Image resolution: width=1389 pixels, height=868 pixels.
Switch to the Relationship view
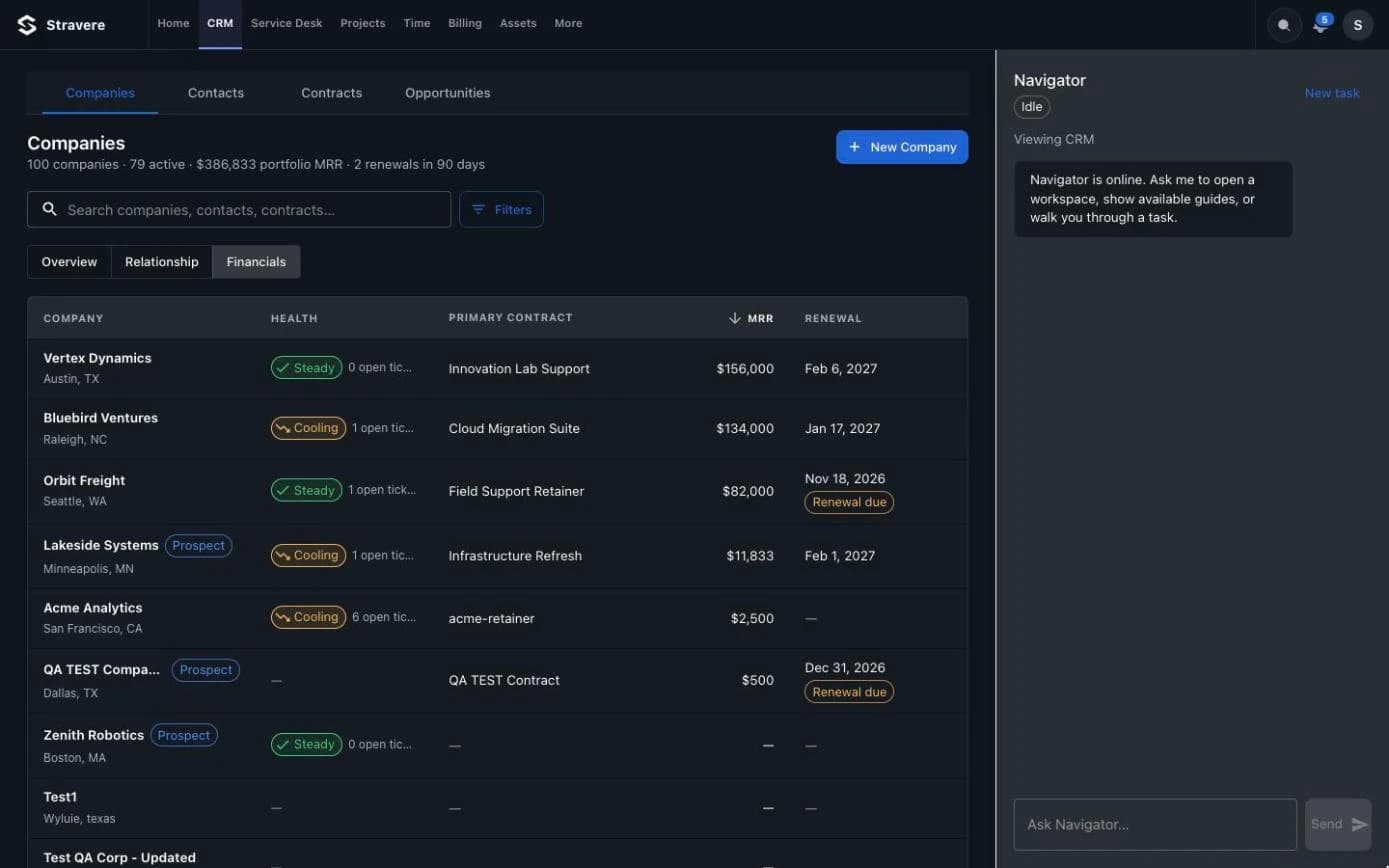tap(162, 262)
